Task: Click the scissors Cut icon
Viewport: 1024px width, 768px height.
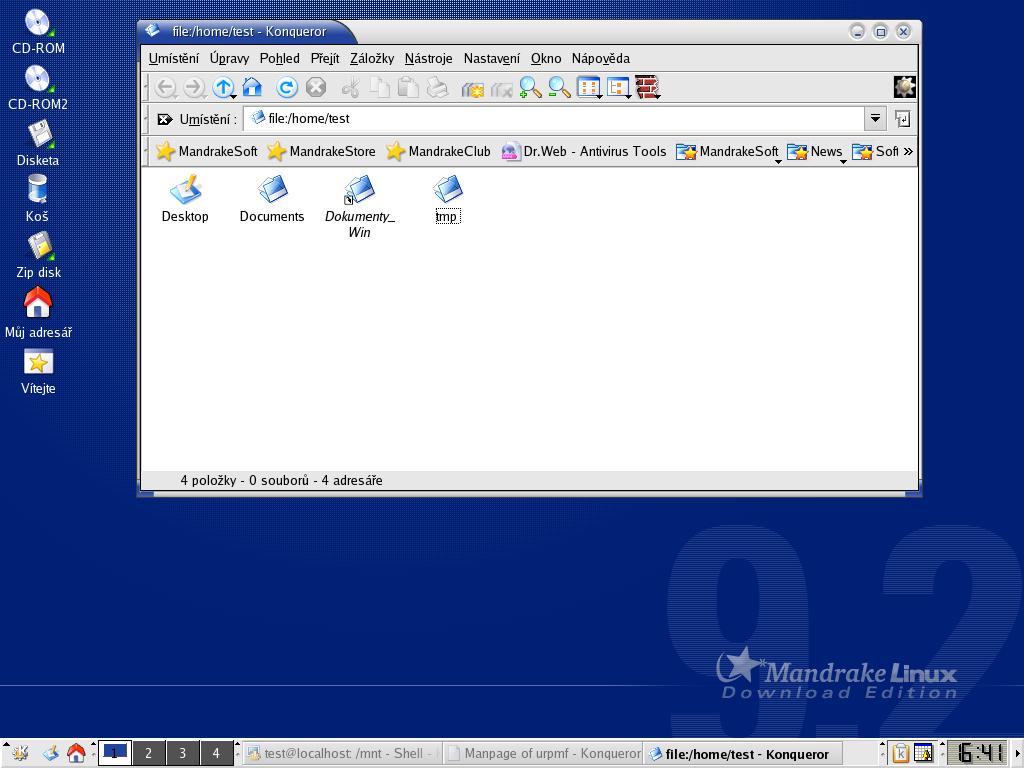Action: 351,87
